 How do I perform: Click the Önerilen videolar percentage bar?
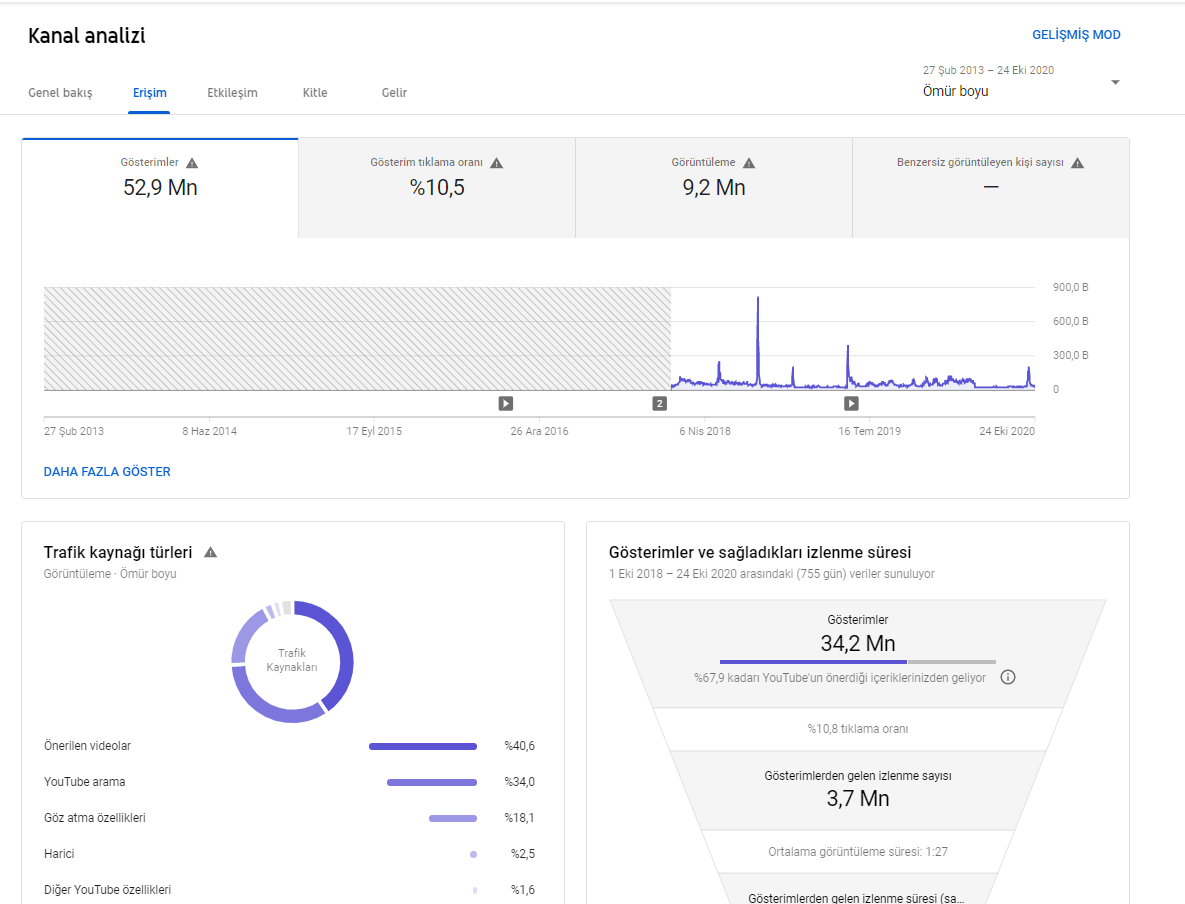coord(422,746)
